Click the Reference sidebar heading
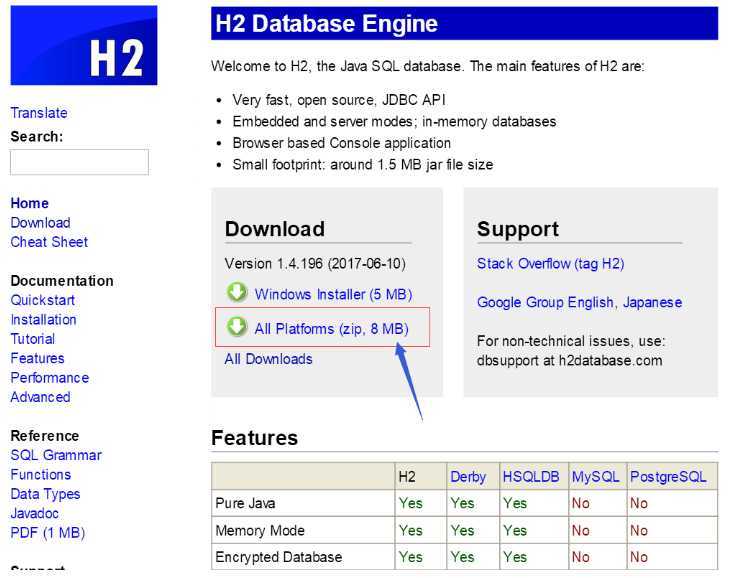Image resolution: width=738 pixels, height=578 pixels. (x=45, y=436)
